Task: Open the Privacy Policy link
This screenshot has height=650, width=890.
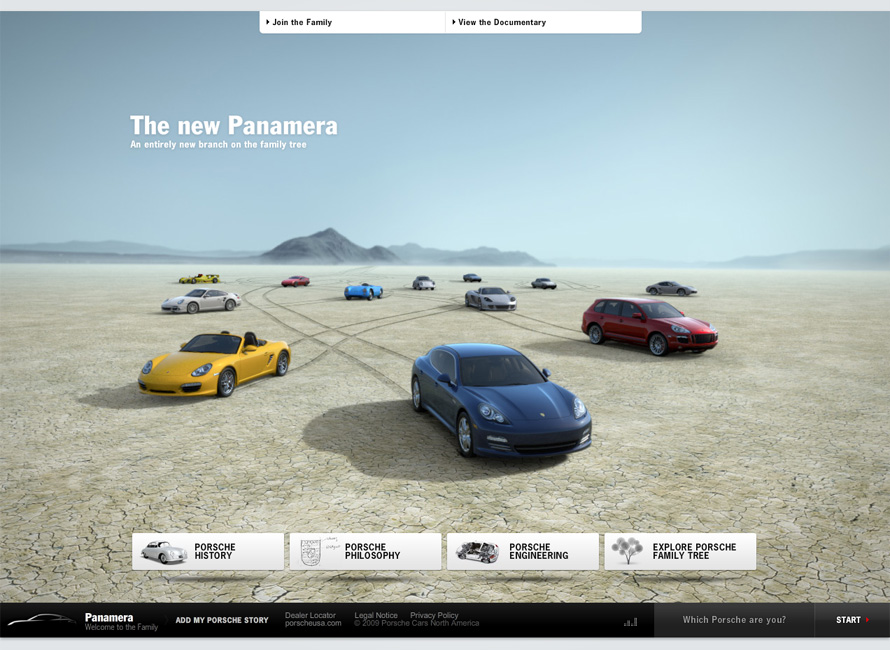Action: tap(434, 615)
